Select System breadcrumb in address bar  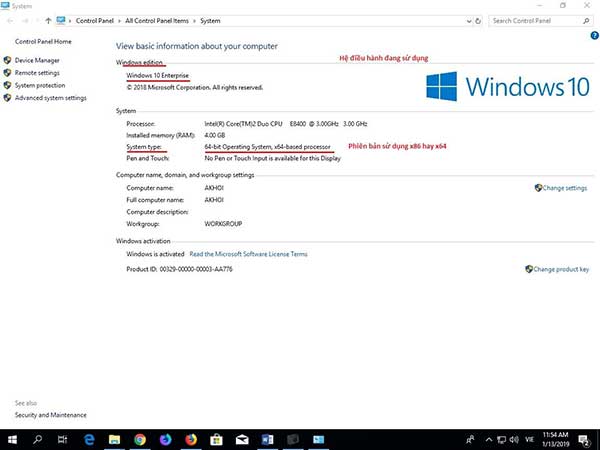tap(210, 21)
